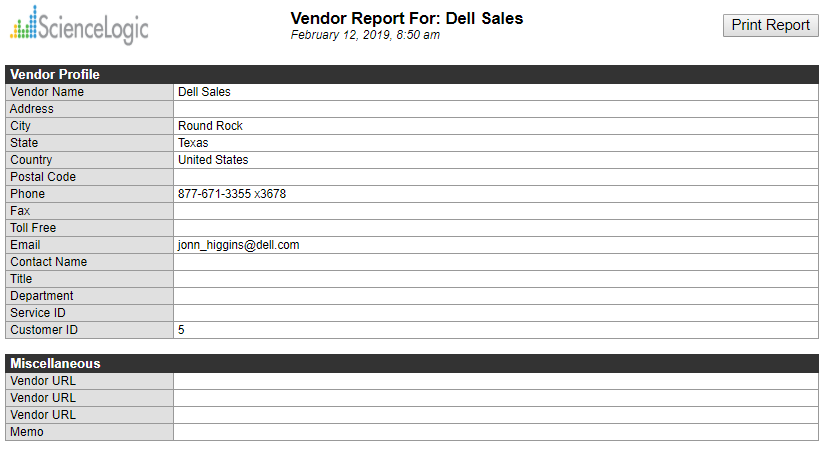Click the Dell Sales vendor name value

204,92
